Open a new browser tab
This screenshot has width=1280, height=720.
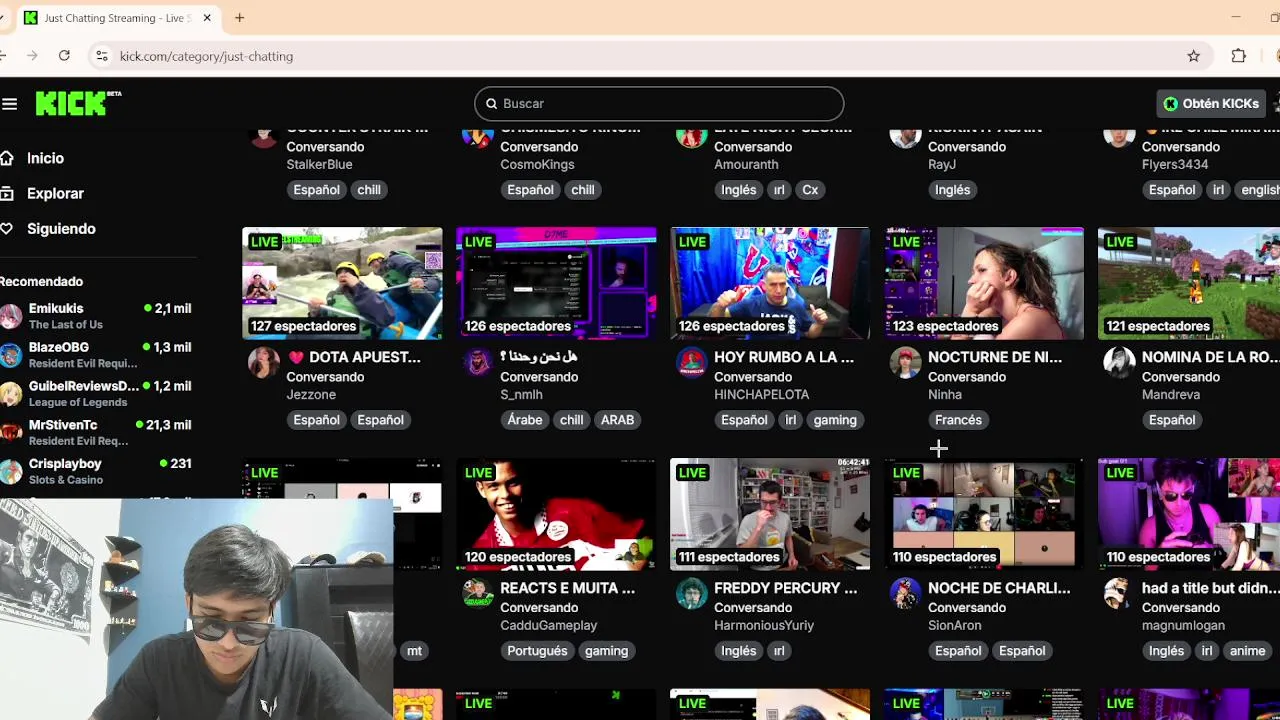pyautogui.click(x=239, y=18)
